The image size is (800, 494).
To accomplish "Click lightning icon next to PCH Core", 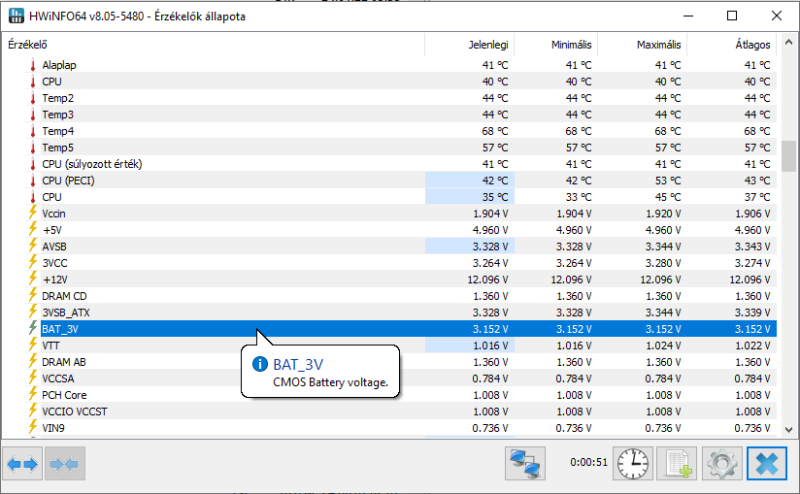I will pyautogui.click(x=33, y=394).
